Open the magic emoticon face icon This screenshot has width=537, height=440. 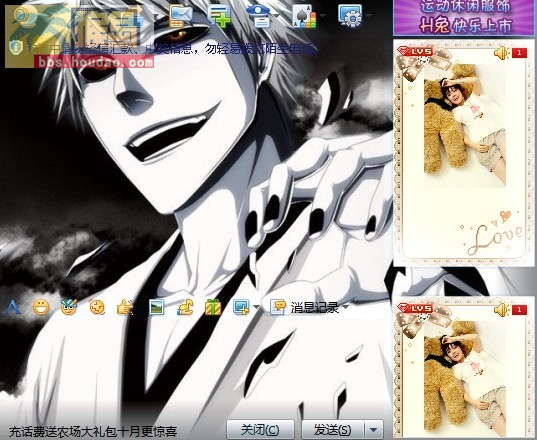click(x=69, y=307)
